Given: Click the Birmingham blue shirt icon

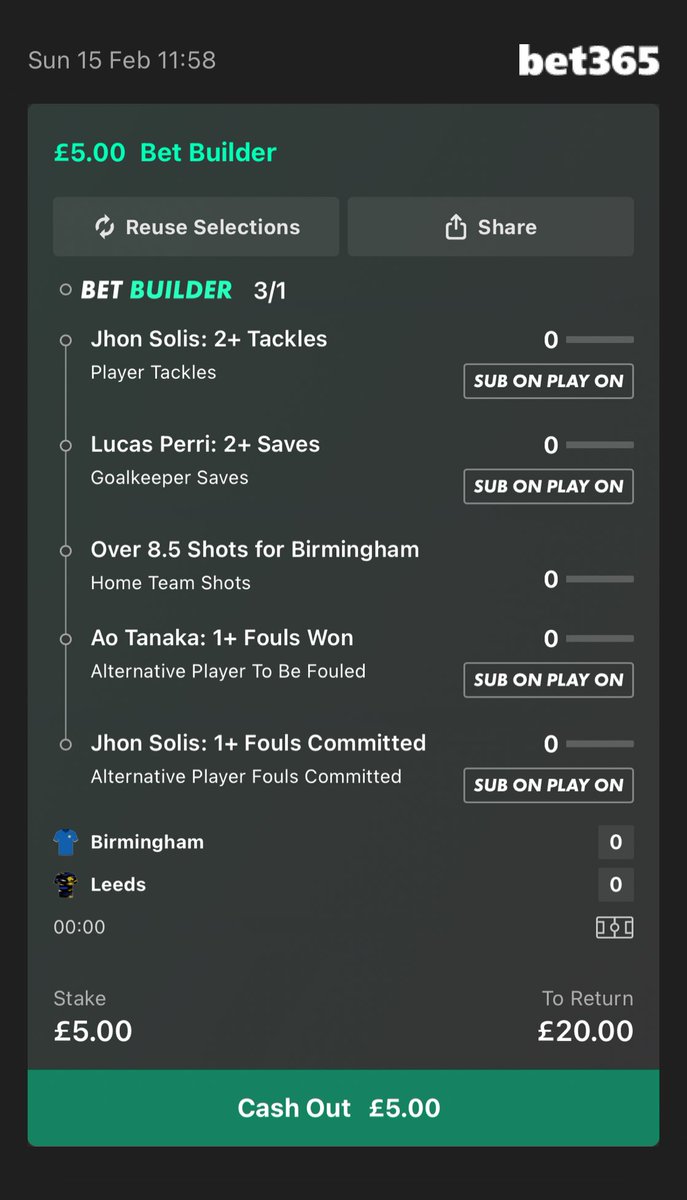Looking at the screenshot, I should (66, 842).
